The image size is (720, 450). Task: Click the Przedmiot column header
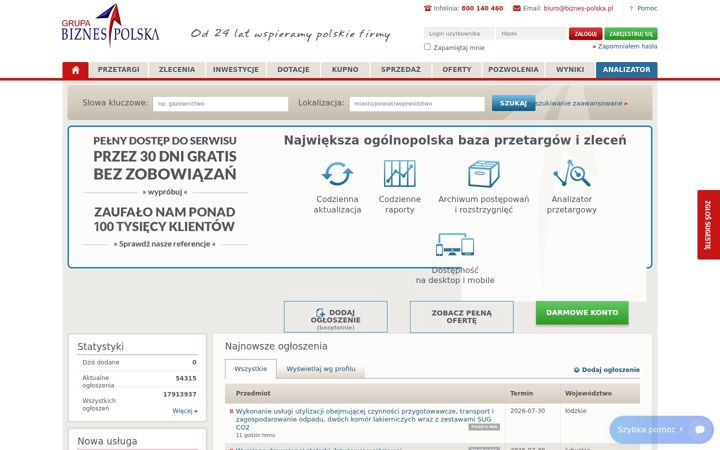click(253, 394)
